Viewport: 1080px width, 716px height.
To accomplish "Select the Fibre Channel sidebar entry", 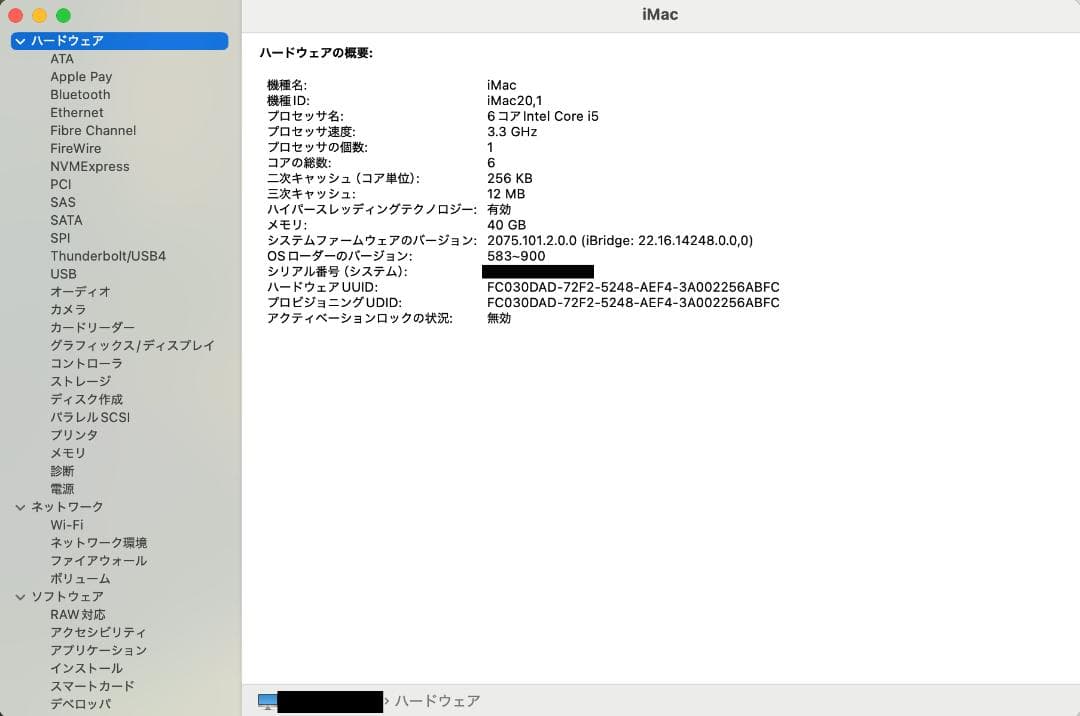I will pos(93,130).
